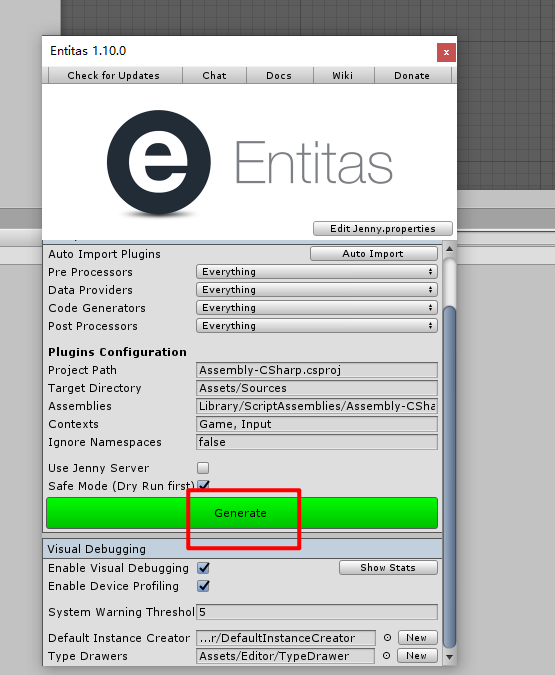Click the object picker circle beside Type Drawers

point(387,656)
